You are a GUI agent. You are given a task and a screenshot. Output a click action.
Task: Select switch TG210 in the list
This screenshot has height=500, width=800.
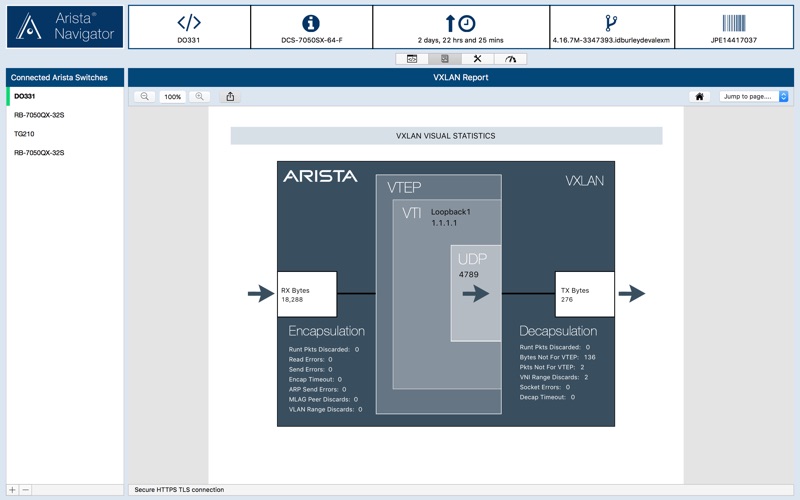(65, 134)
